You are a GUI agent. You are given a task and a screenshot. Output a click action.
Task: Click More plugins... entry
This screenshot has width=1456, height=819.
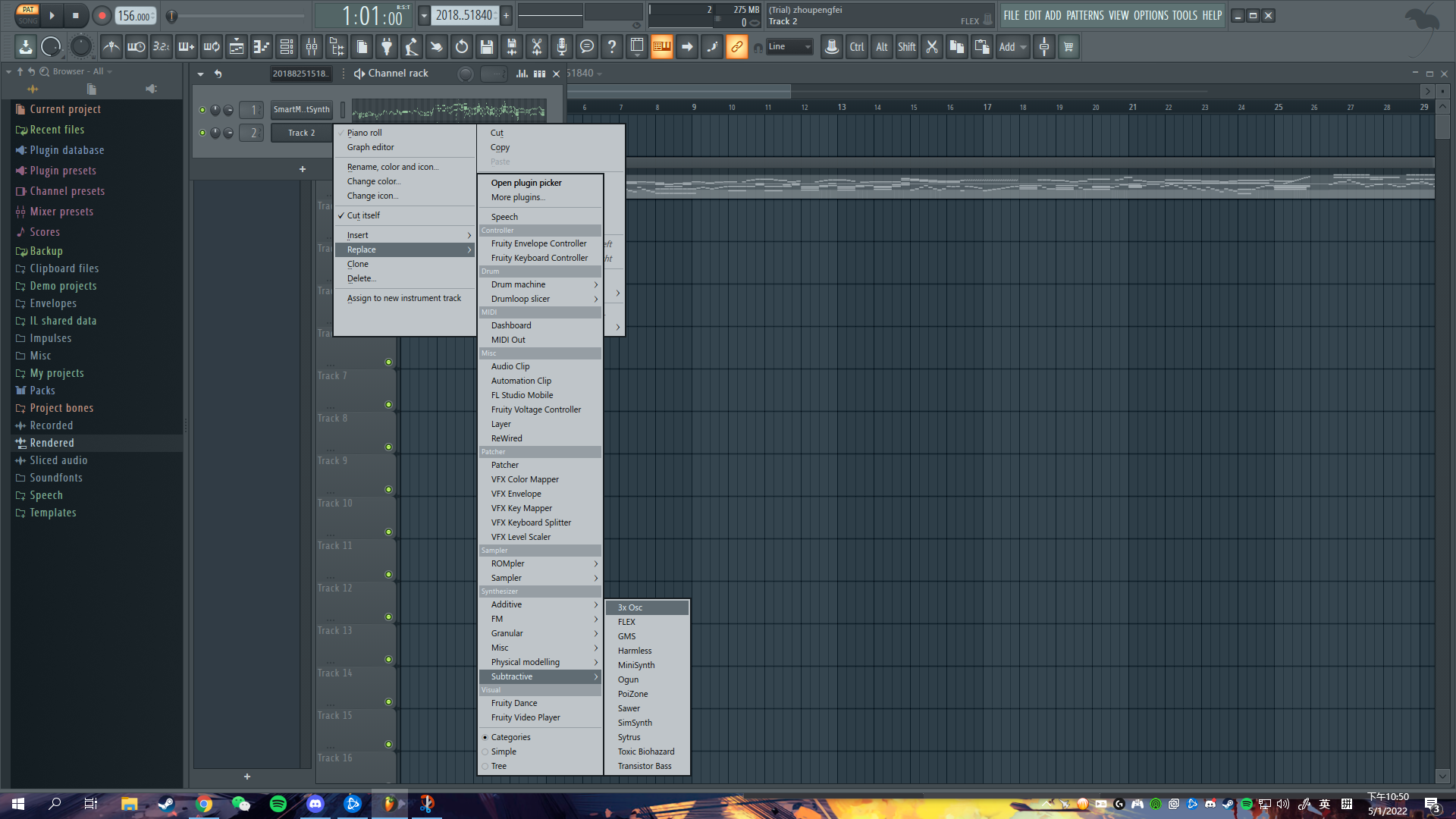[x=540, y=197]
